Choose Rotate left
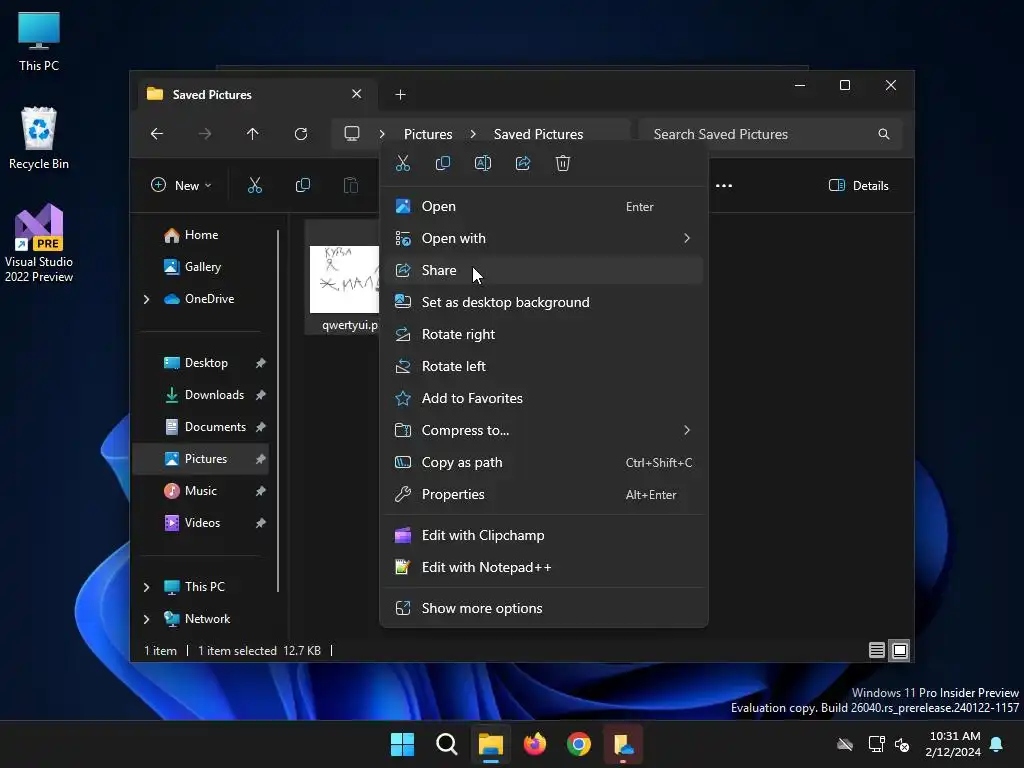Screen dimensions: 1024x768 [x=543, y=366]
